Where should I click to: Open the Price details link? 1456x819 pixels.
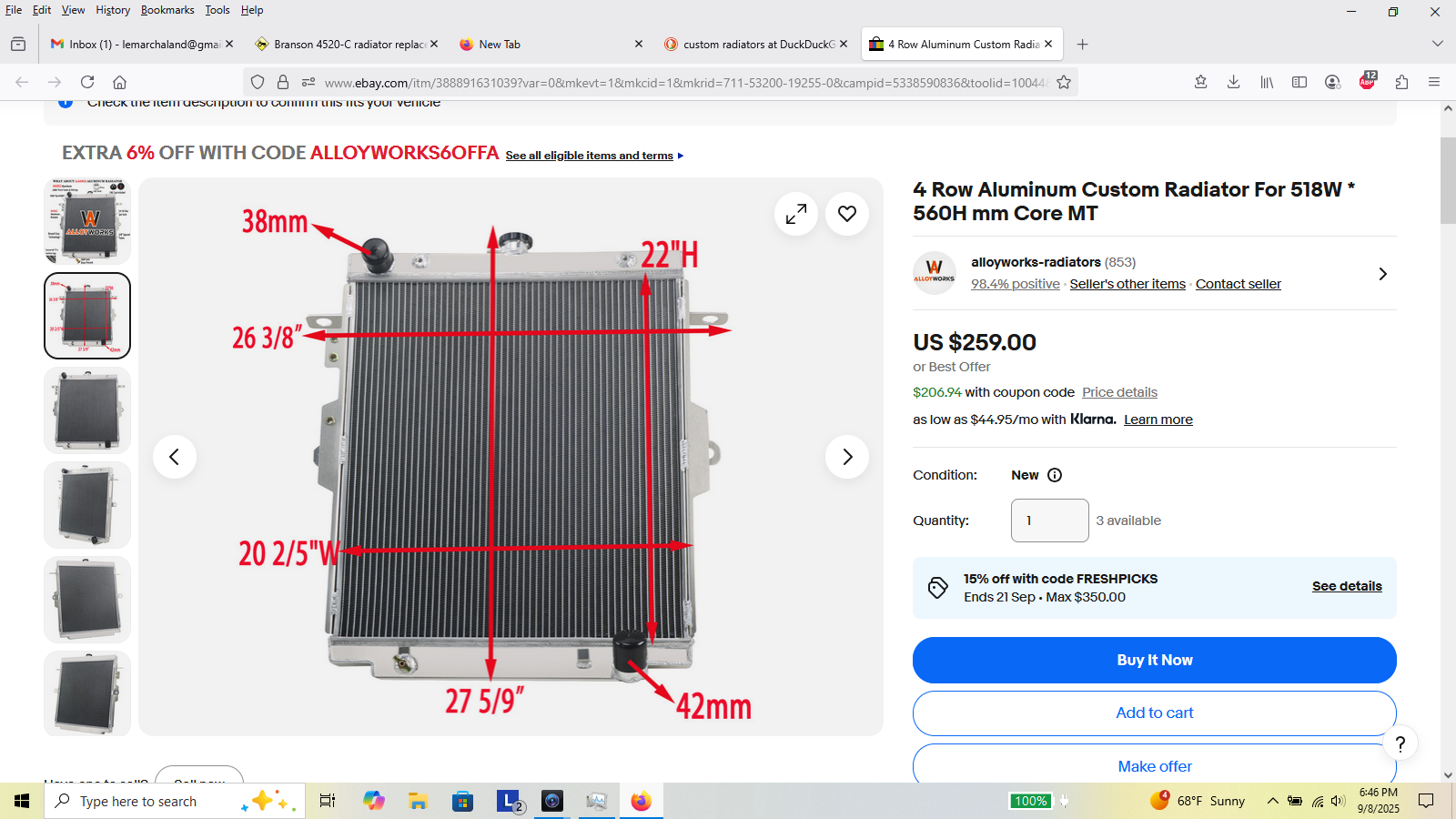click(x=1119, y=392)
